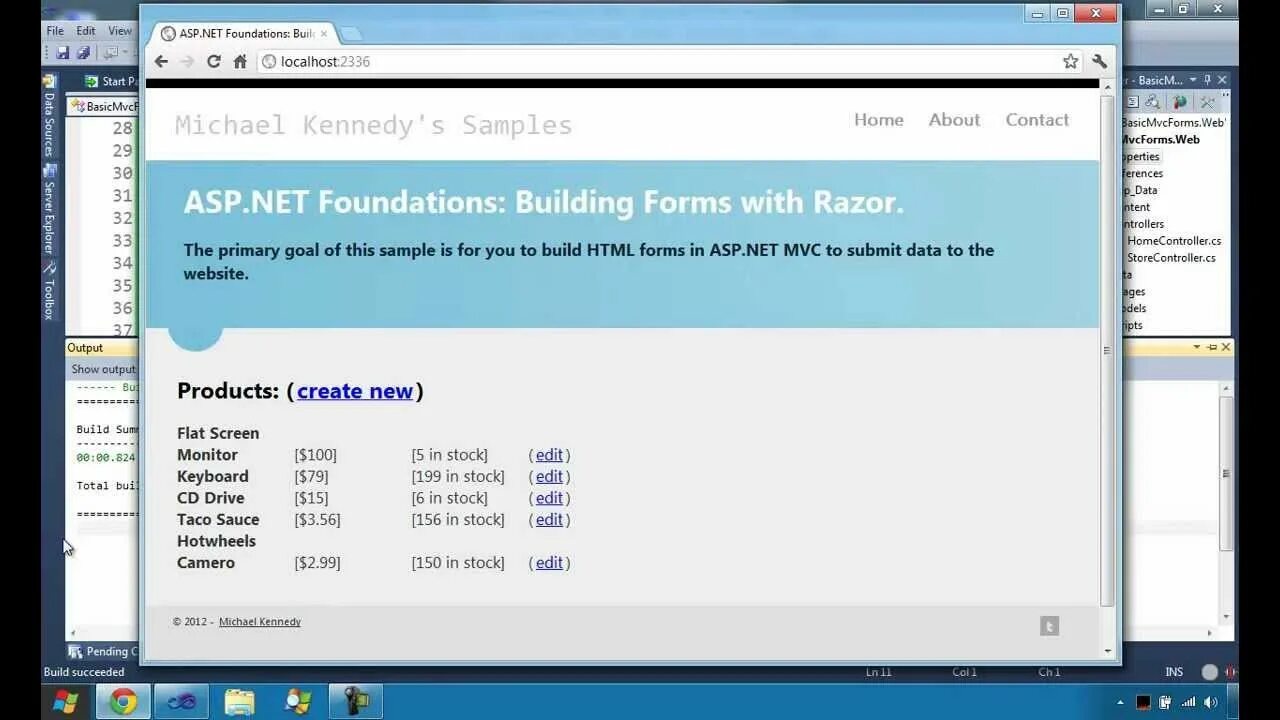Viewport: 1280px width, 720px height.
Task: Edit the Taco Sauce product
Action: click(549, 520)
